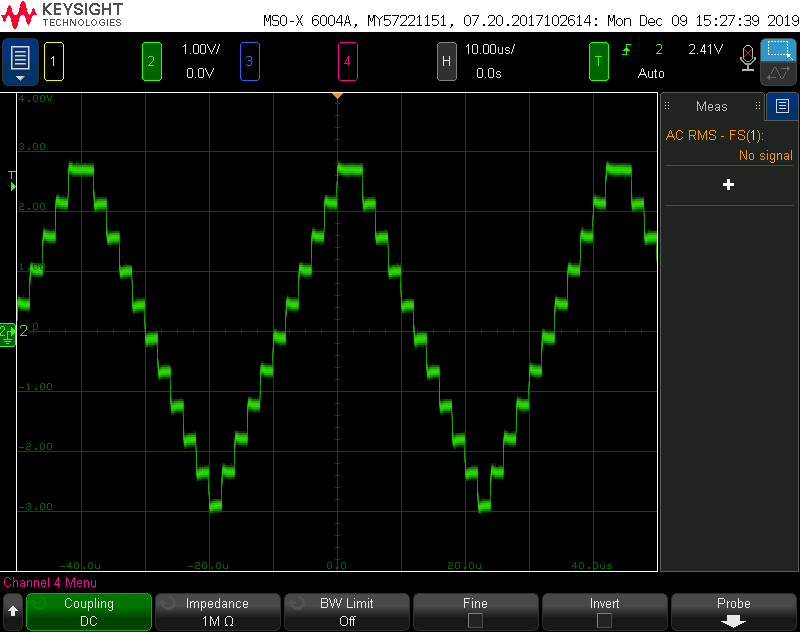Image resolution: width=800 pixels, height=632 pixels.
Task: Open the Trigger (T) settings button
Action: click(x=598, y=62)
